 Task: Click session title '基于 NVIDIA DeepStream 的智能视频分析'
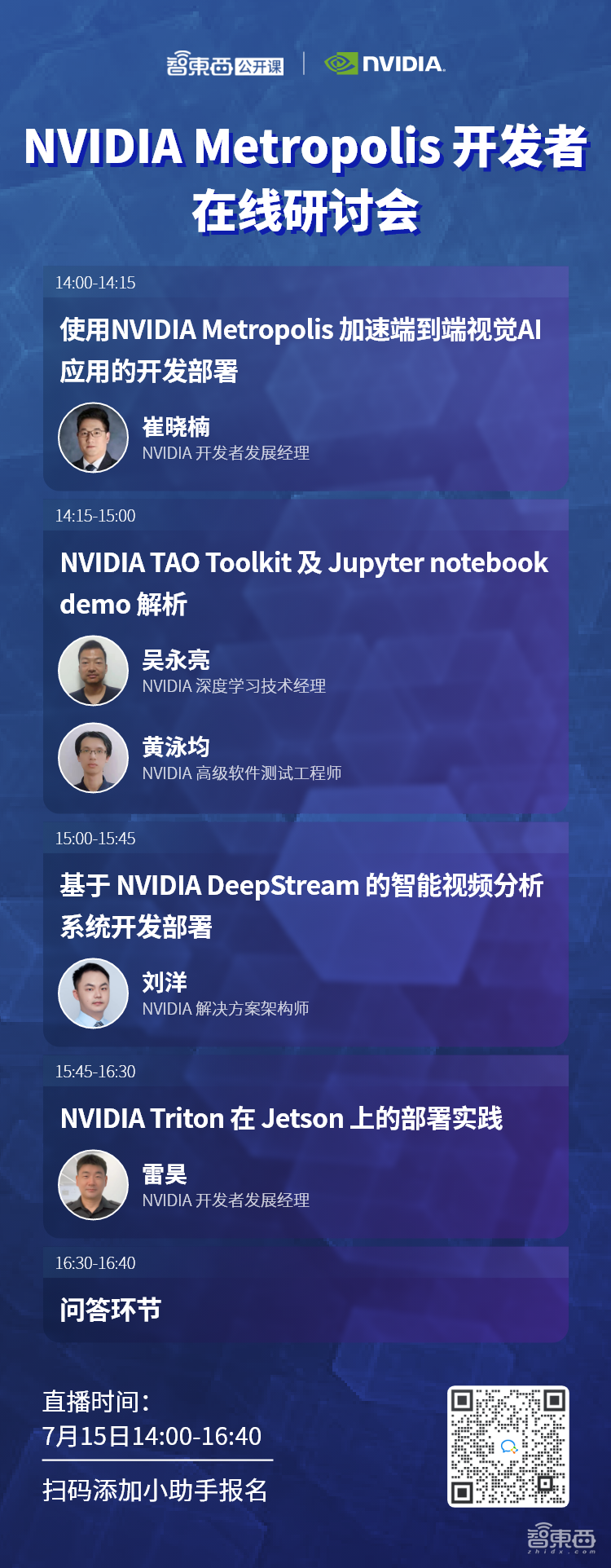click(301, 886)
